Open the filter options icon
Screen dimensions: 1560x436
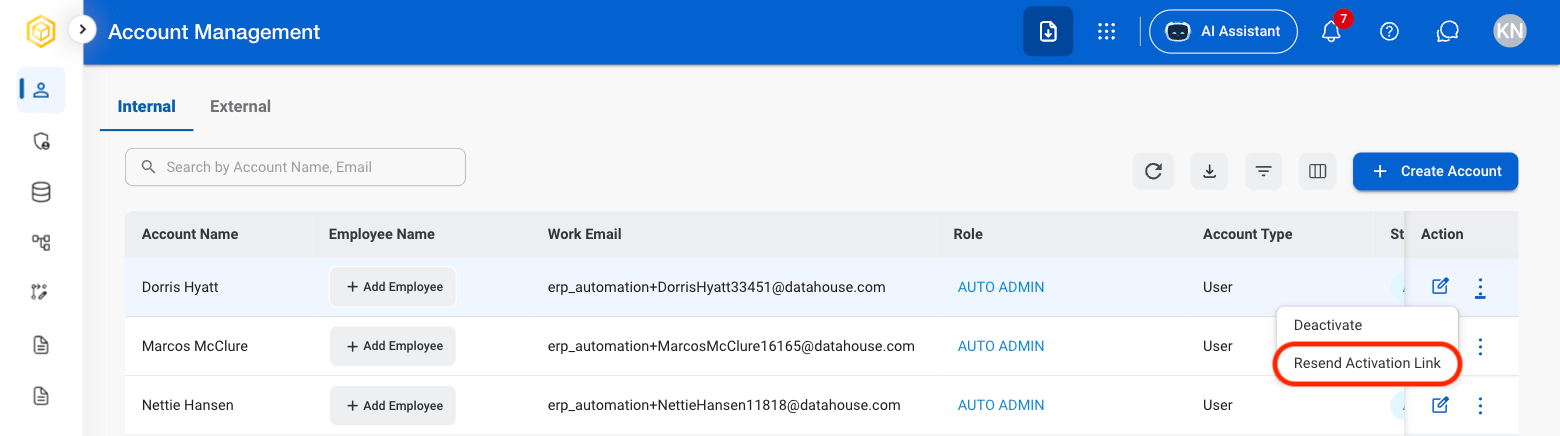point(1263,171)
